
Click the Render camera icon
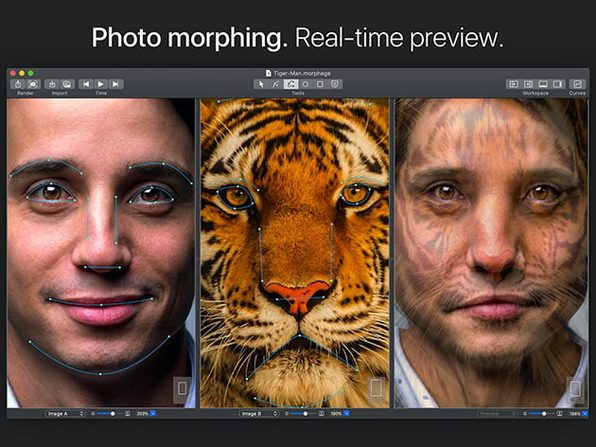(33, 84)
